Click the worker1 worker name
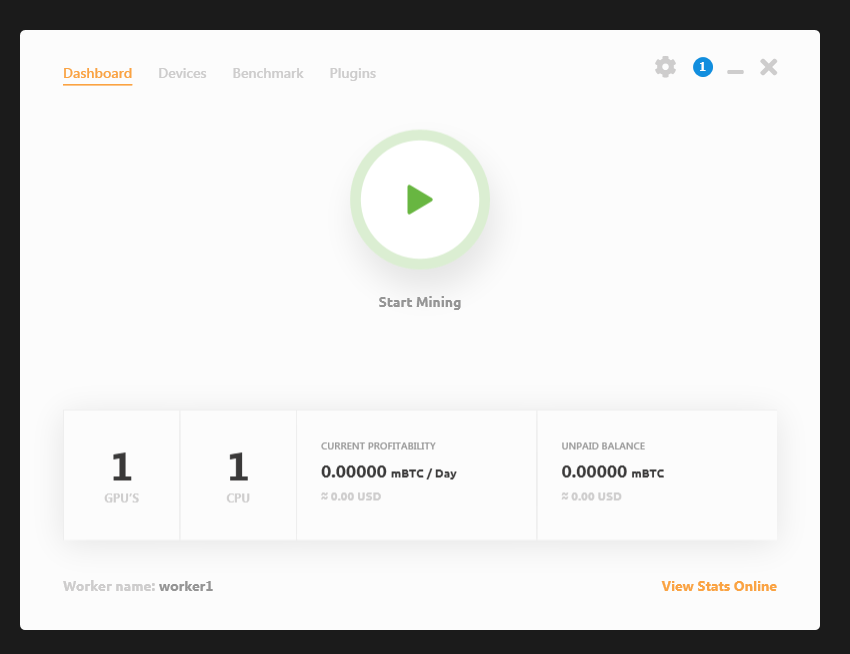The height and width of the screenshot is (654, 850). [186, 586]
